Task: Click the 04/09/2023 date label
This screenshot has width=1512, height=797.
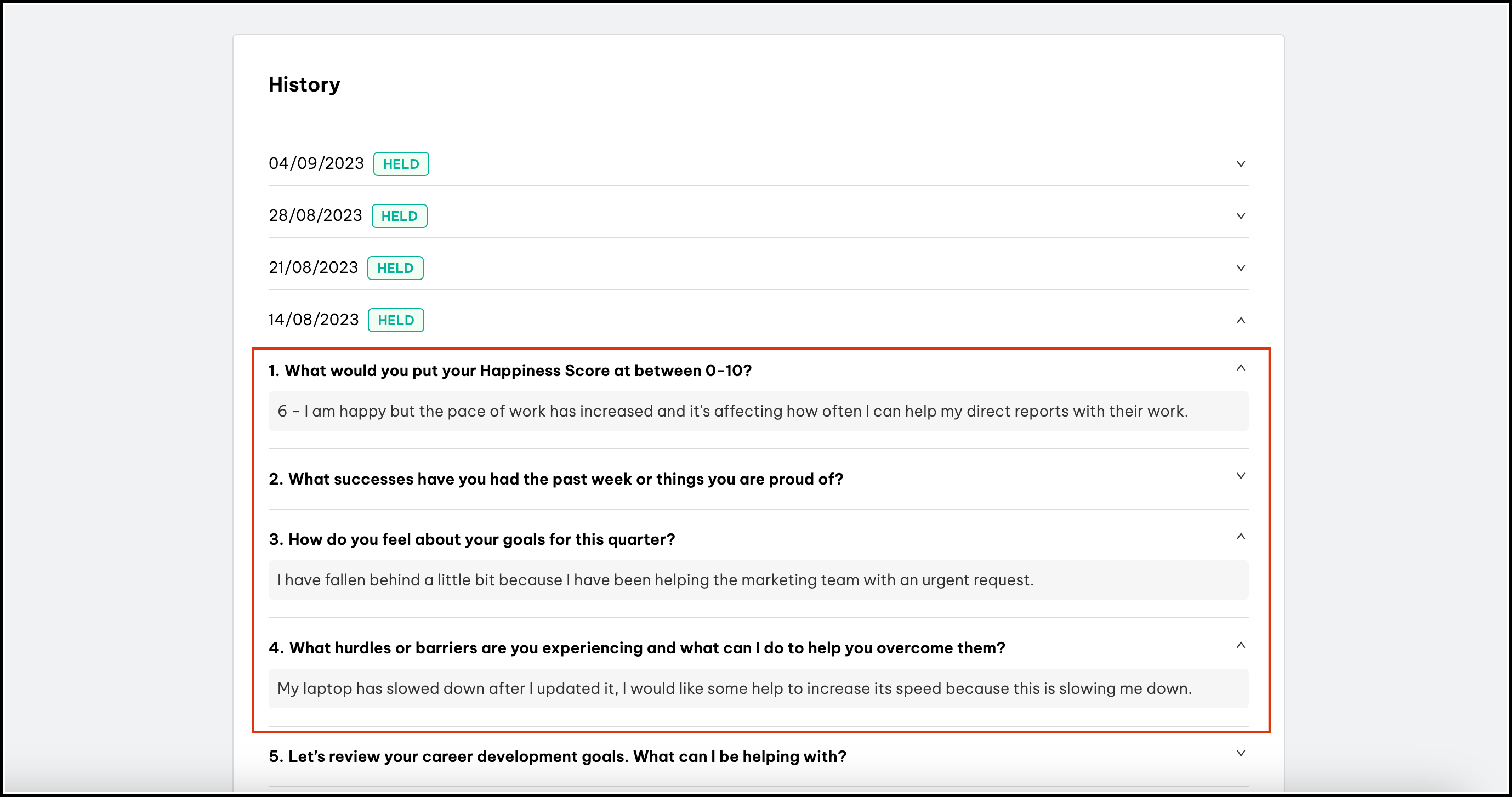Action: click(x=316, y=164)
